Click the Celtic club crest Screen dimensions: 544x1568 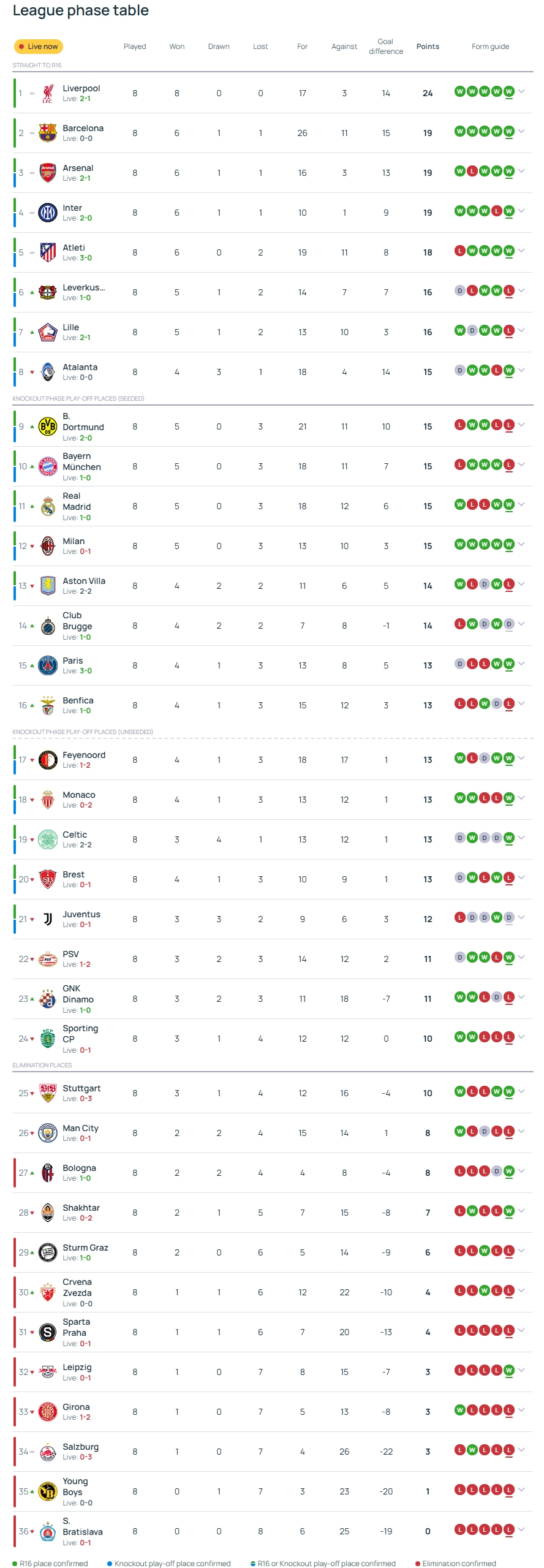[x=47, y=839]
